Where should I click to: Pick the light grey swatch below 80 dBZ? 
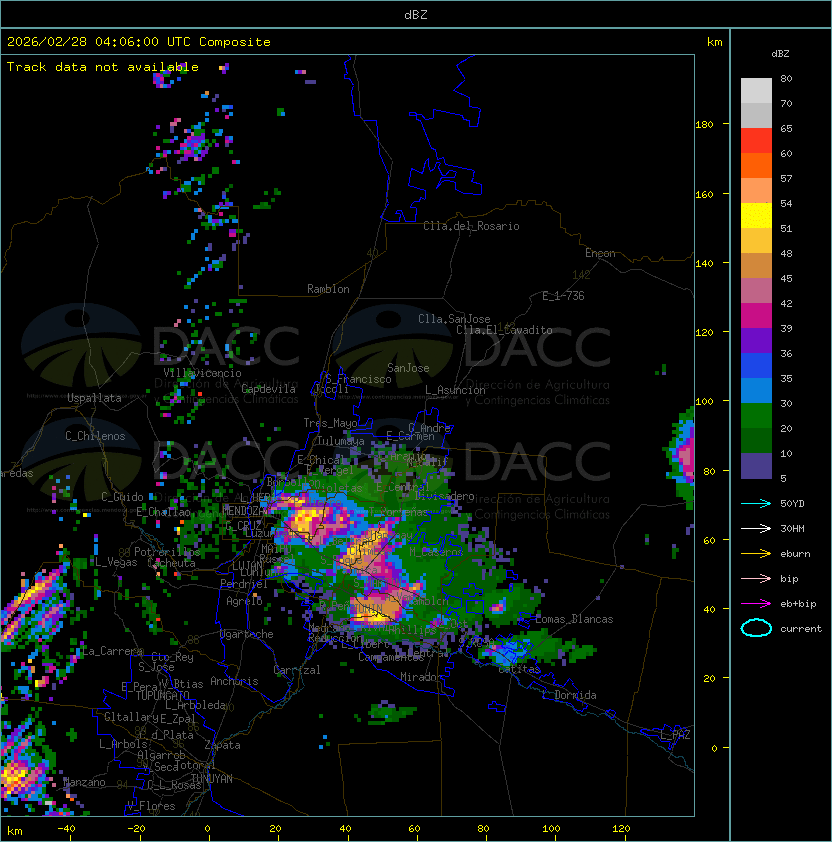(756, 90)
